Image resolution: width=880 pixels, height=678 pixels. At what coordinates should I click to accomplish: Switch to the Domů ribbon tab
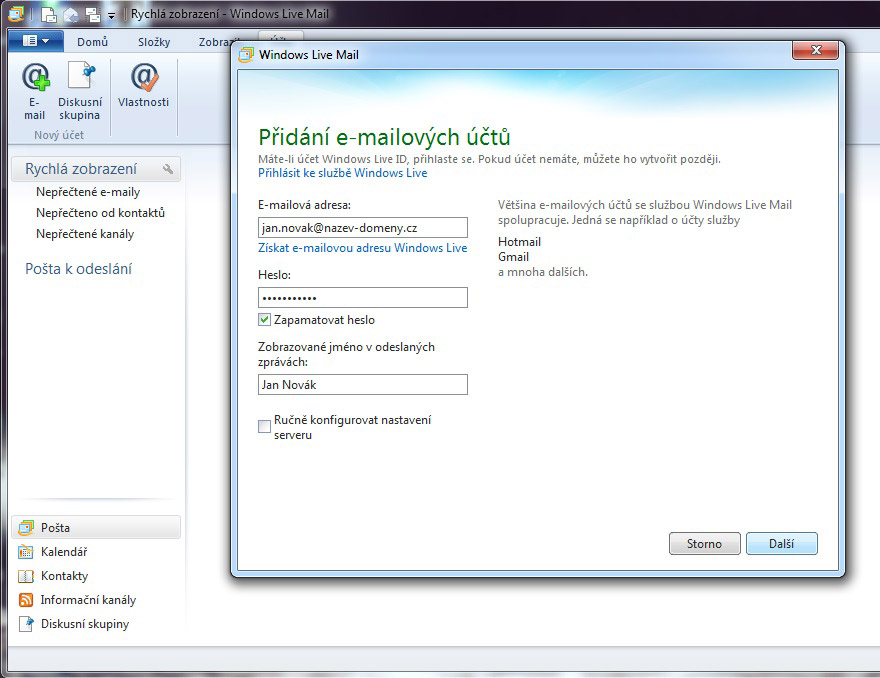click(92, 42)
